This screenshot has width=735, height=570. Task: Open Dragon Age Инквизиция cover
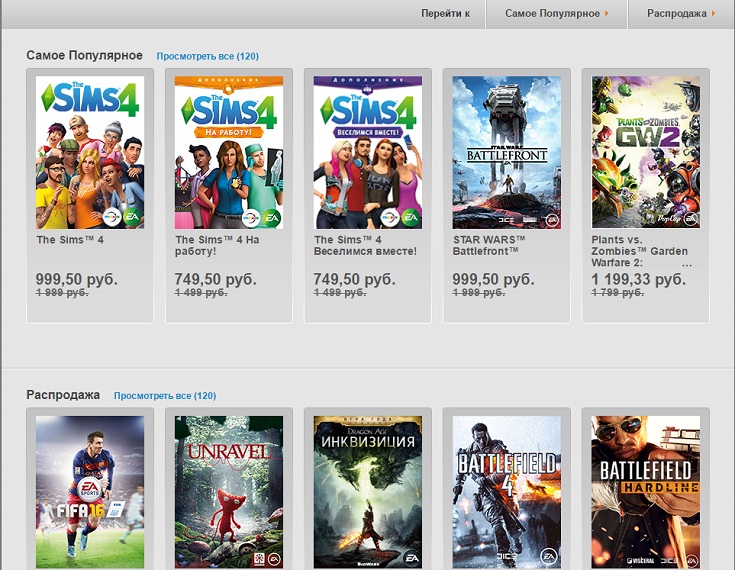(368, 492)
